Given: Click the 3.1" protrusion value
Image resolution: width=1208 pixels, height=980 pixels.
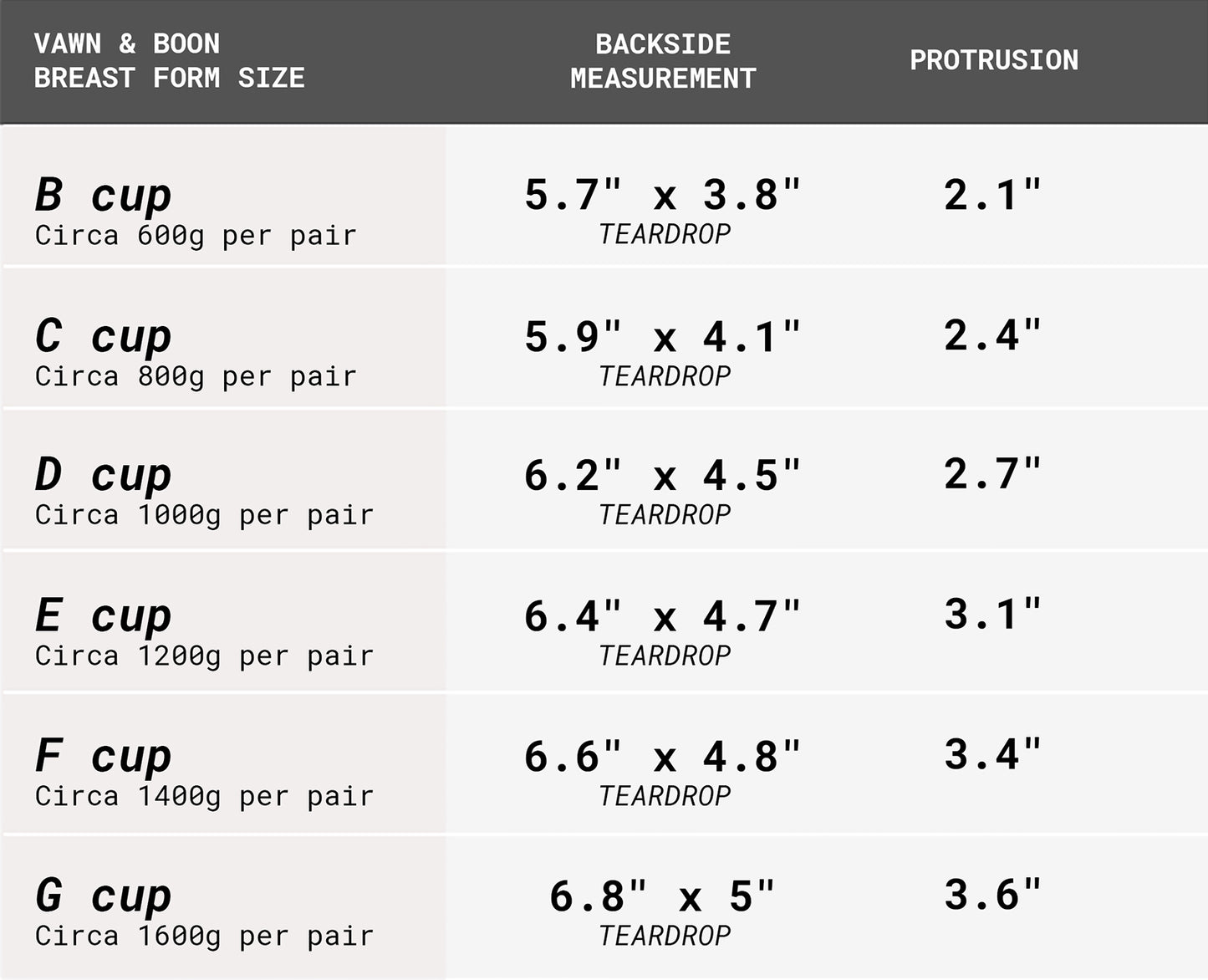Looking at the screenshot, I should 993,615.
